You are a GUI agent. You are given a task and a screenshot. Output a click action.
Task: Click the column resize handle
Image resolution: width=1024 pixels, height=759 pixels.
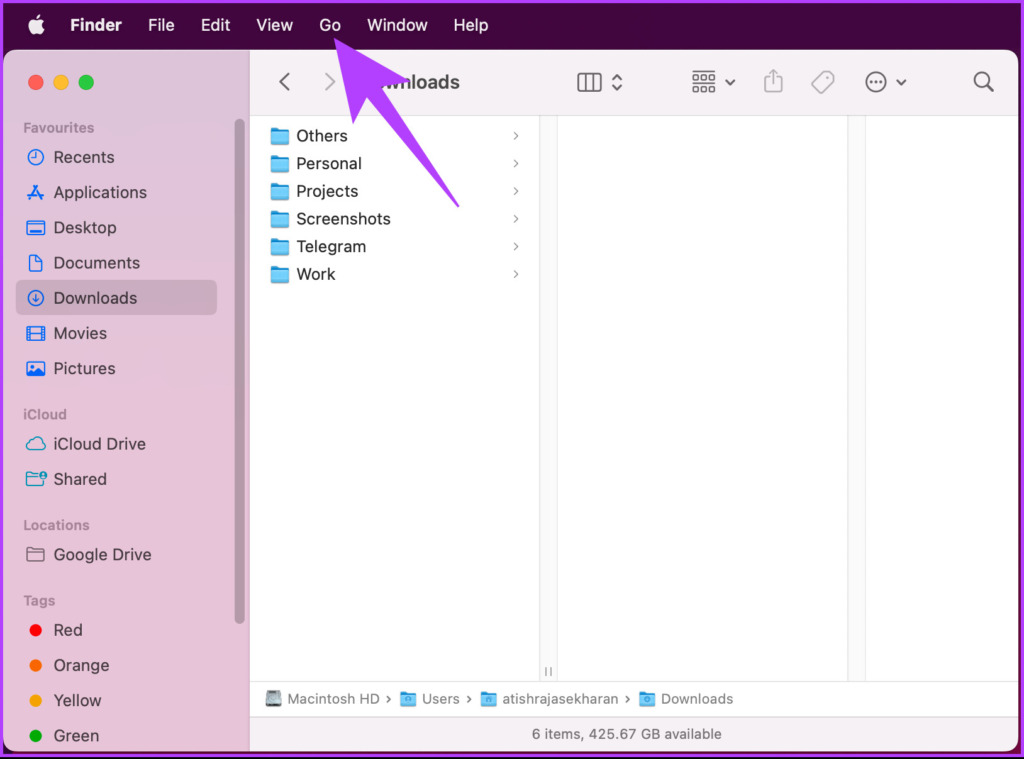[x=549, y=671]
